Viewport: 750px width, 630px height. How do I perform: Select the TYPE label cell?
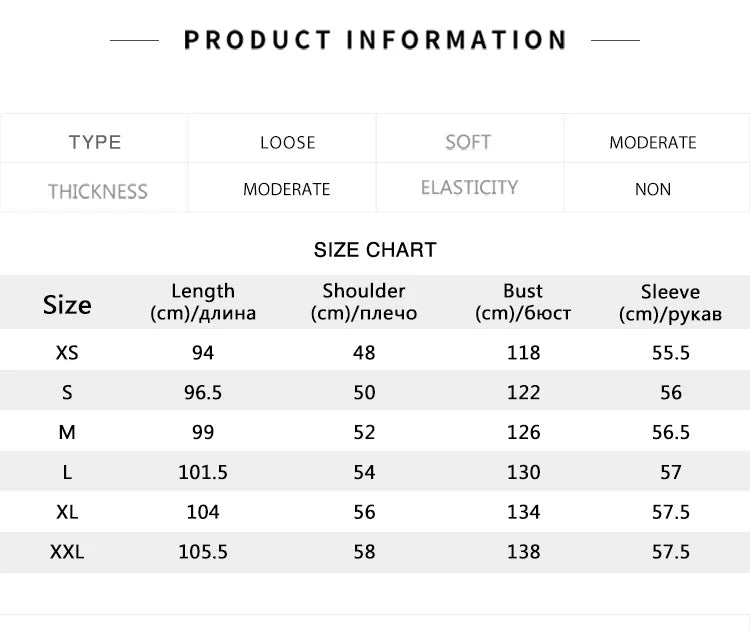(x=95, y=142)
